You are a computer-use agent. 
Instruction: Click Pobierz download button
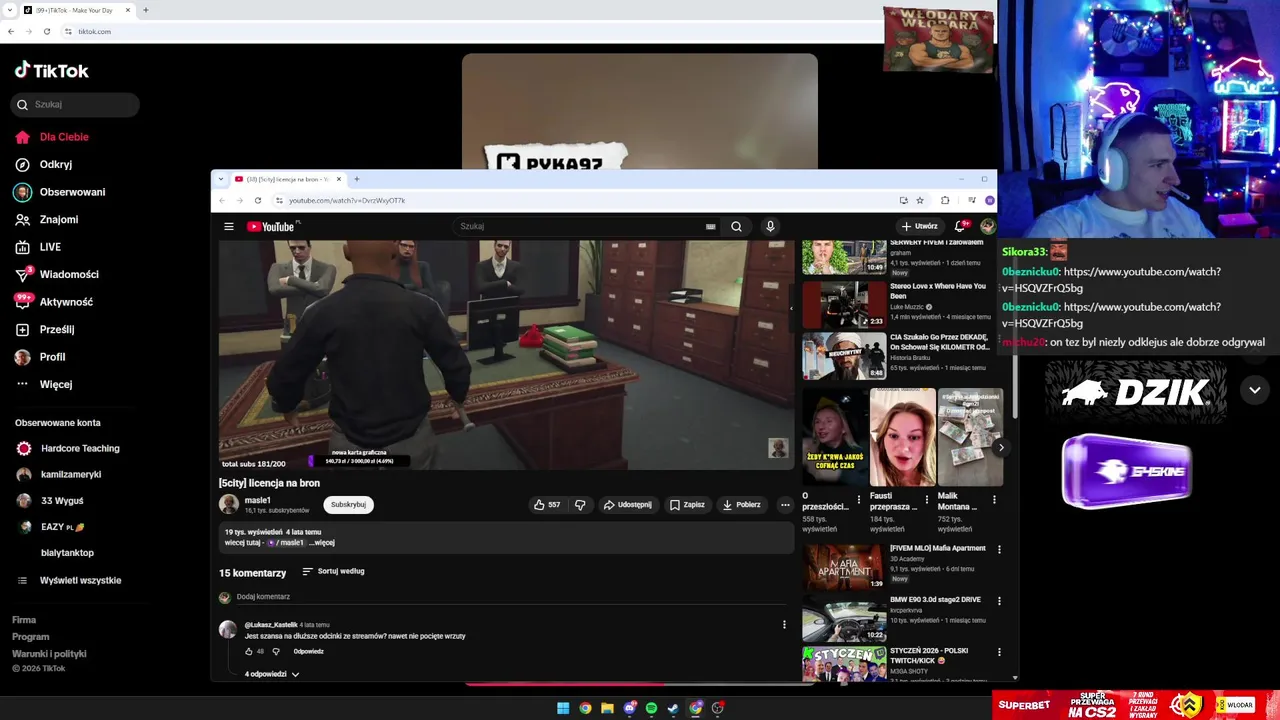click(742, 505)
